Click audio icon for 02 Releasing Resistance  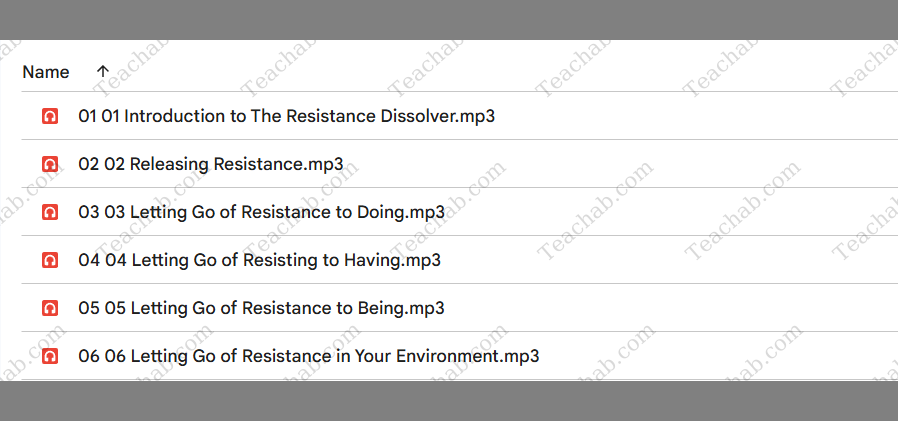pyautogui.click(x=50, y=164)
